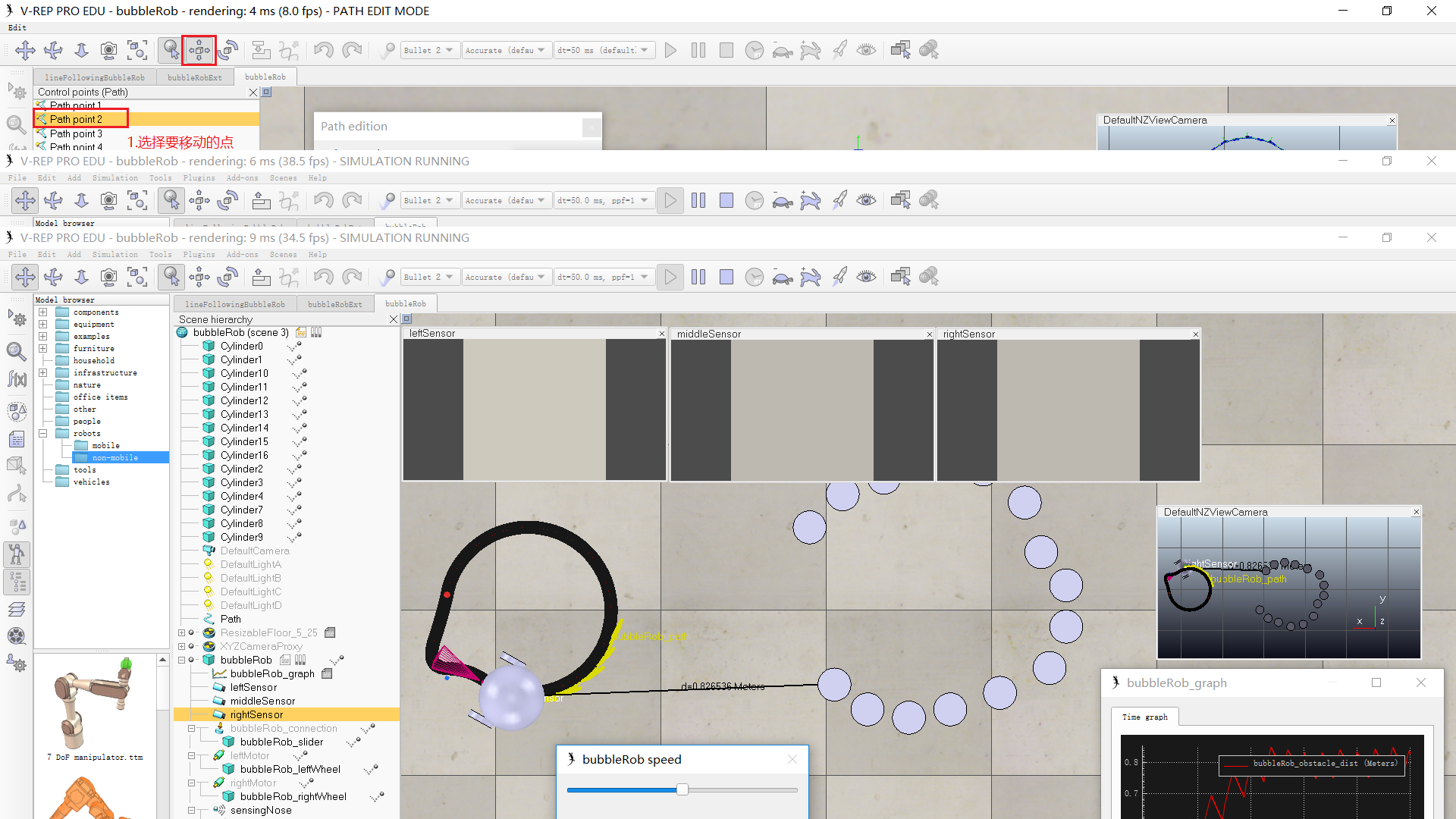Toggle the Scene hierarchy visibility
Screen dimensions: 1456x819
tap(17, 582)
